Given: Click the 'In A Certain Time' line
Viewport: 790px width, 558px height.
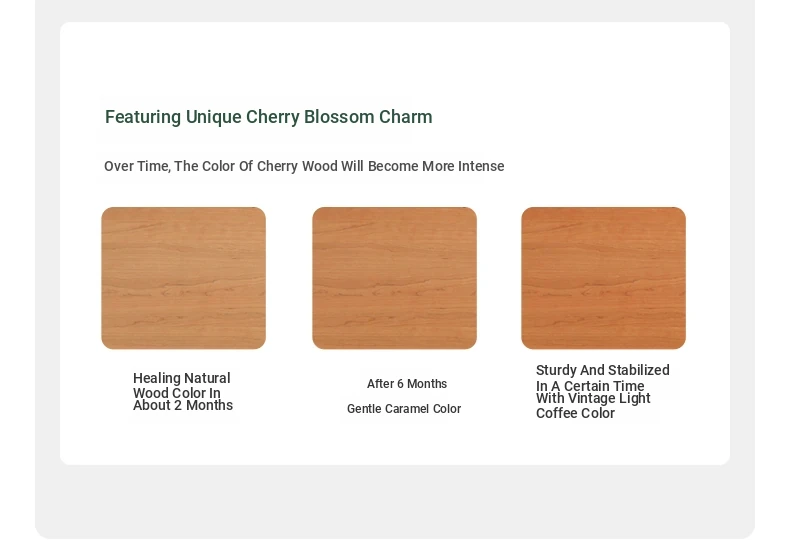Looking at the screenshot, I should (590, 386).
